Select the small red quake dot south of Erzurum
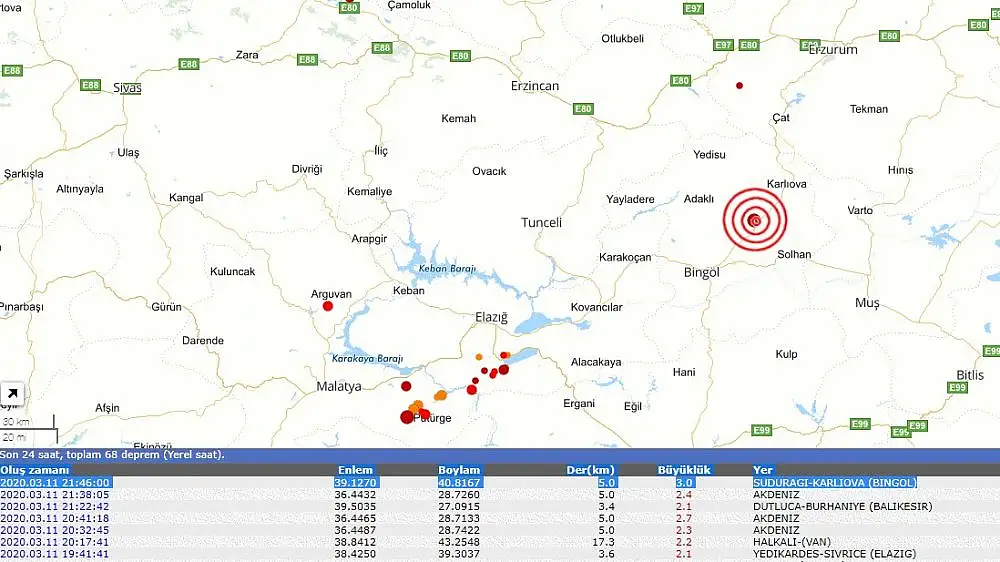1000x562 pixels. click(740, 86)
